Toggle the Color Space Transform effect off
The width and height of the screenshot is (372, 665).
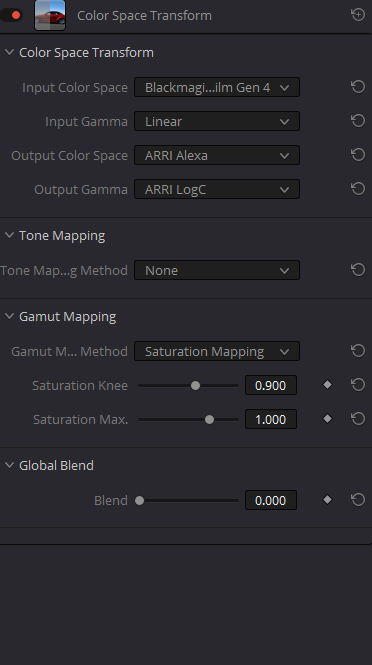[x=11, y=15]
